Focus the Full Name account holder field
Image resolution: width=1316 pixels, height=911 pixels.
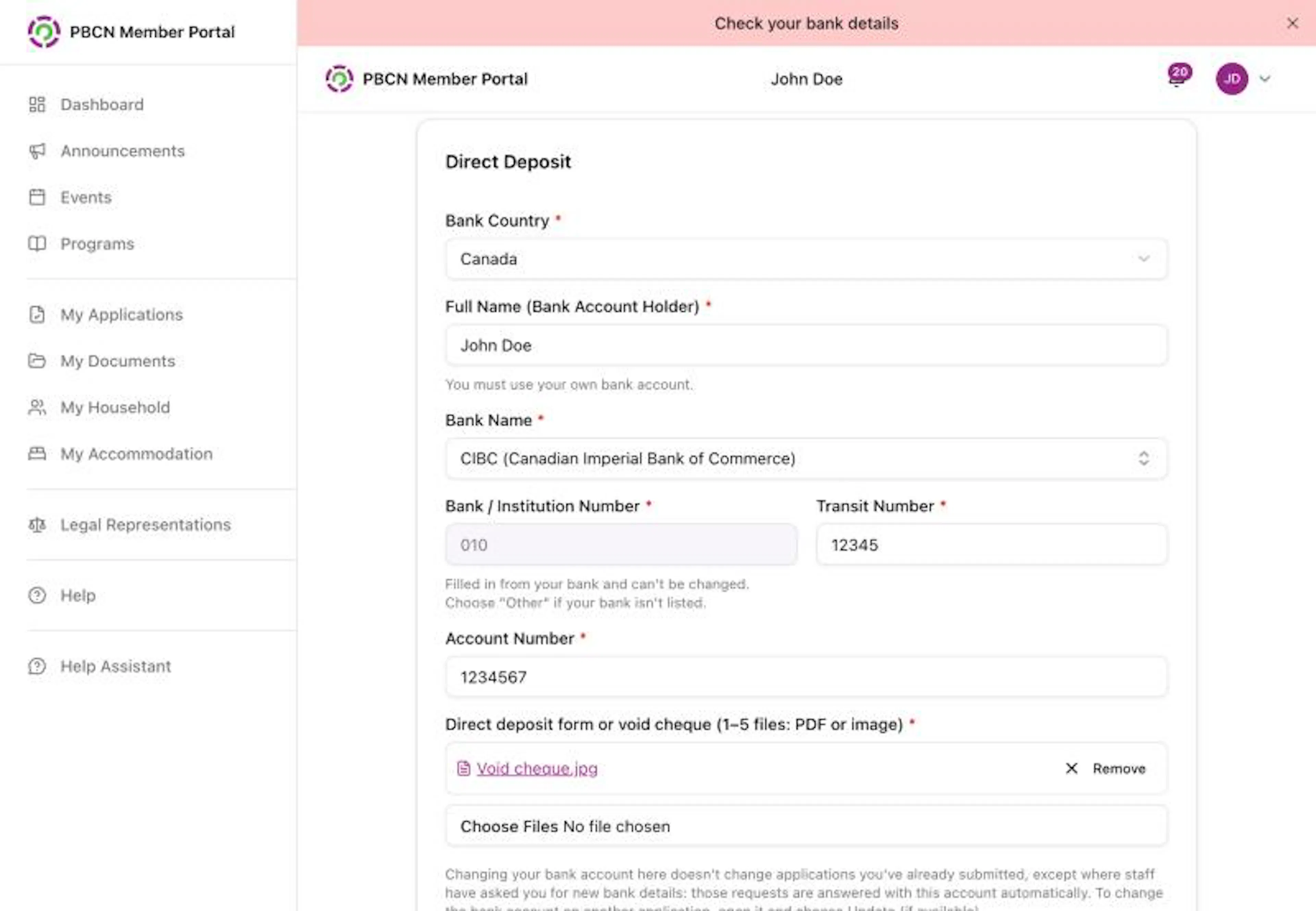click(806, 345)
